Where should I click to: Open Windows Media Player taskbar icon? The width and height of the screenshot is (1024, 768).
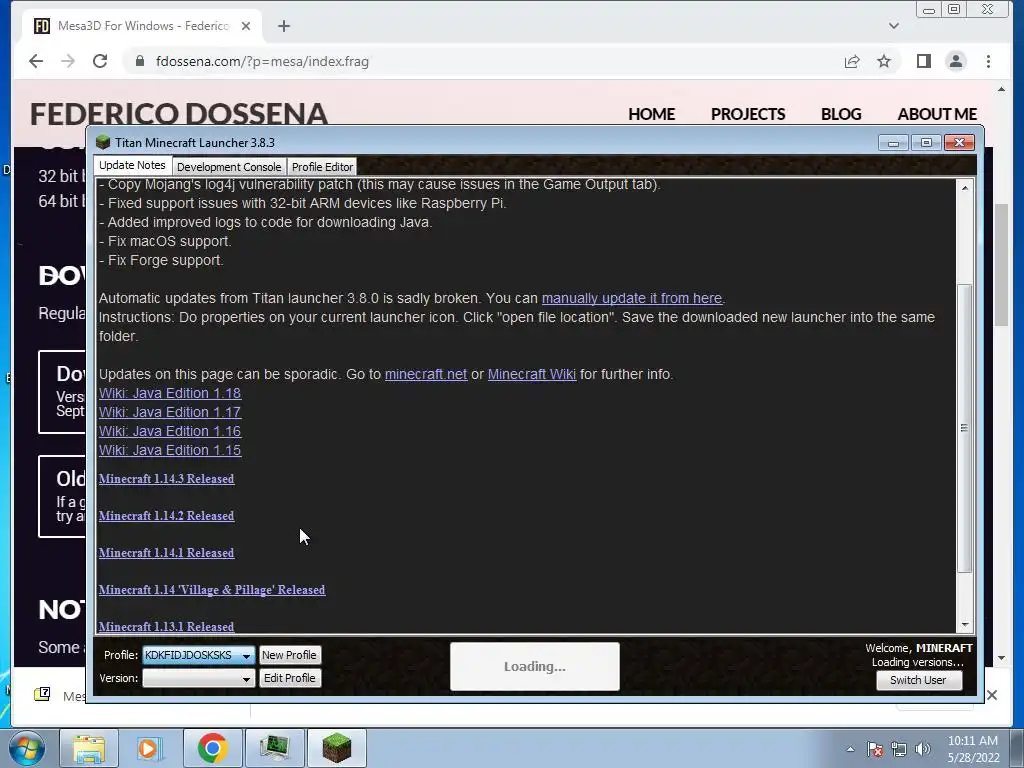click(x=150, y=748)
